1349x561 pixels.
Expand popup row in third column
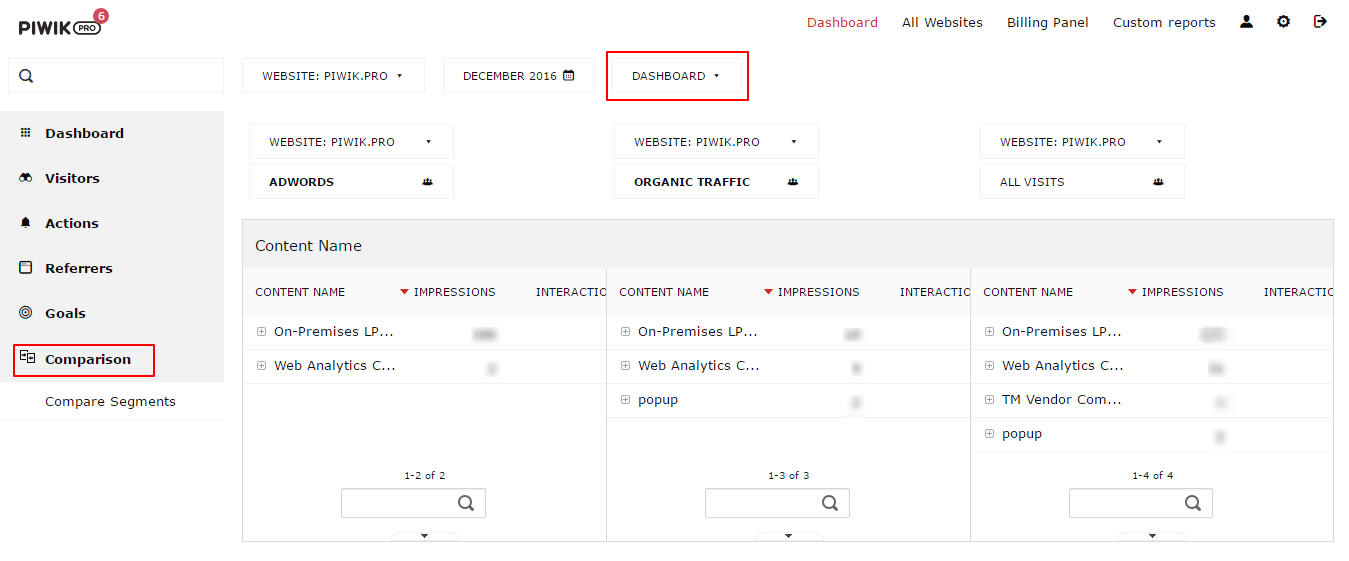pos(989,434)
